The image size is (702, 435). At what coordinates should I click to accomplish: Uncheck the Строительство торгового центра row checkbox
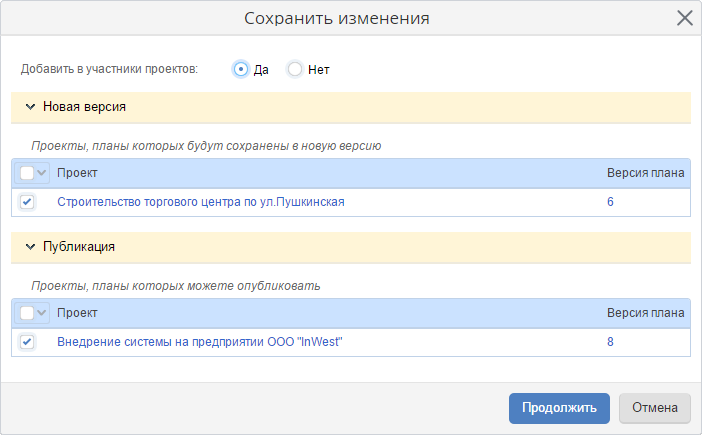27,202
